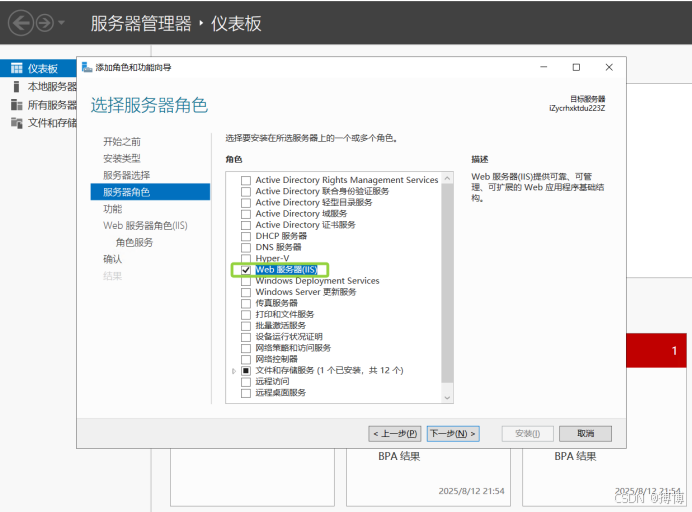
Task: Click the red alert tile showing 1
Action: coord(656,350)
